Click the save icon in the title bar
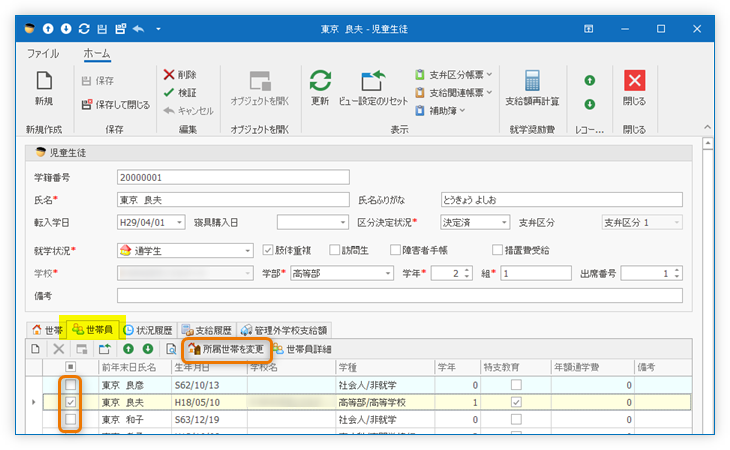The height and width of the screenshot is (450, 730). pos(102,29)
